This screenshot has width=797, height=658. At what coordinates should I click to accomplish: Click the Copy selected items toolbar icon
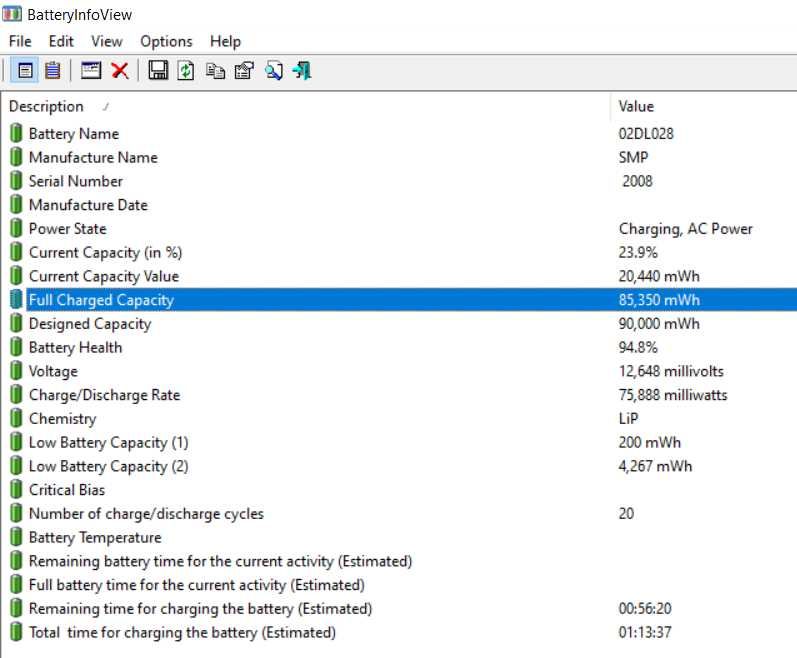click(216, 70)
